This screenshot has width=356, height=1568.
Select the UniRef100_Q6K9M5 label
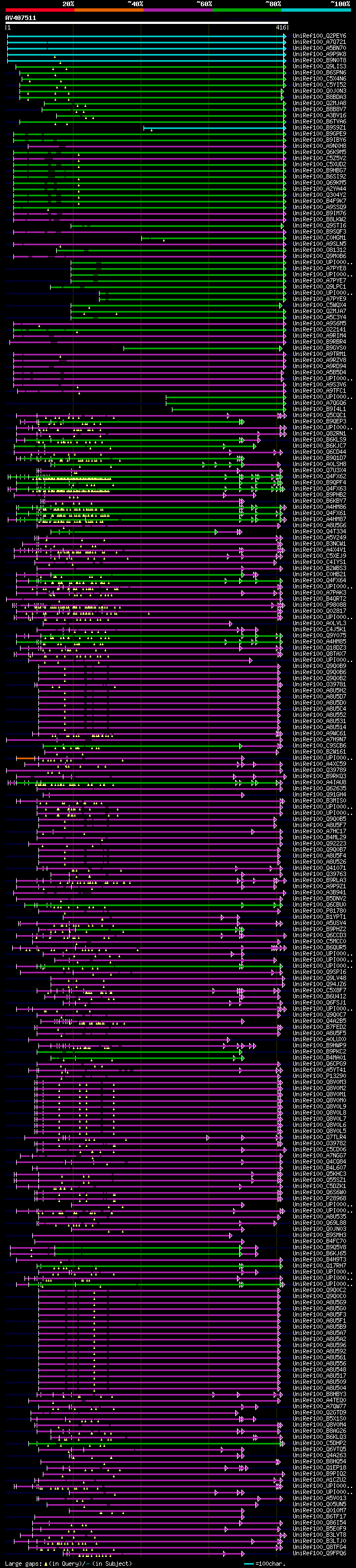click(319, 152)
